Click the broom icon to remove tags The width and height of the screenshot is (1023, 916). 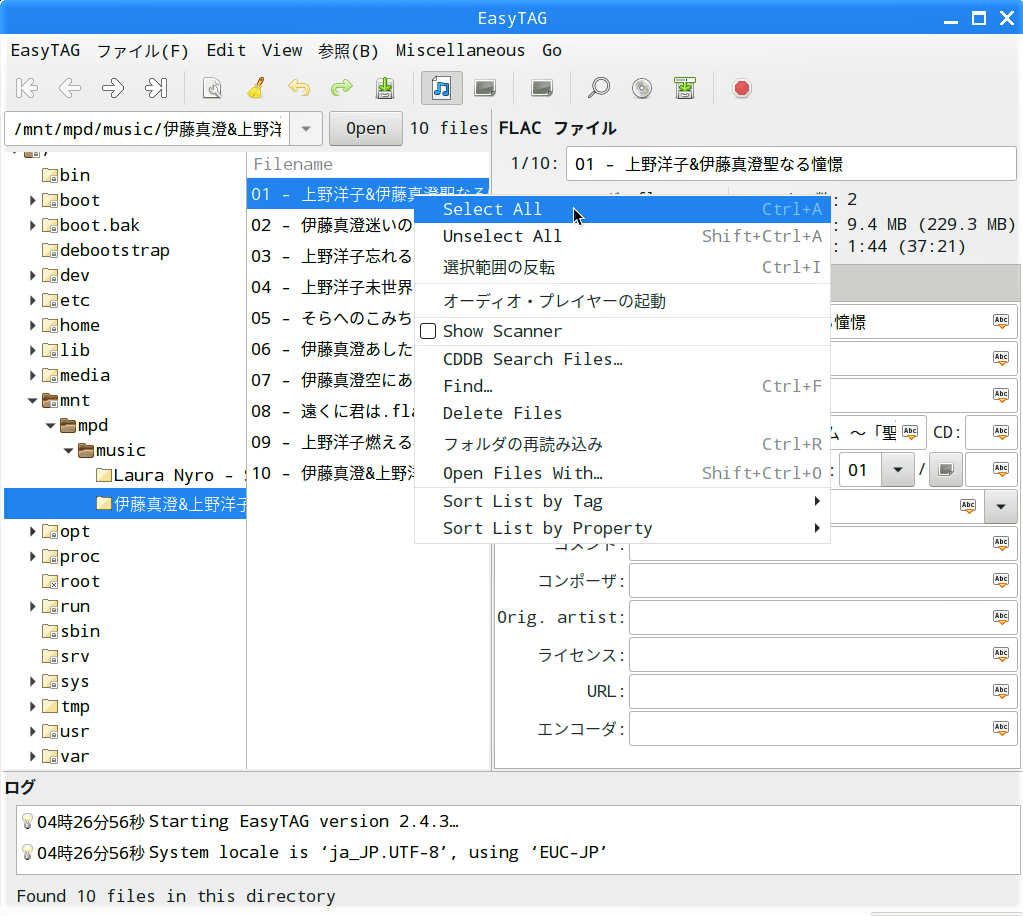256,88
